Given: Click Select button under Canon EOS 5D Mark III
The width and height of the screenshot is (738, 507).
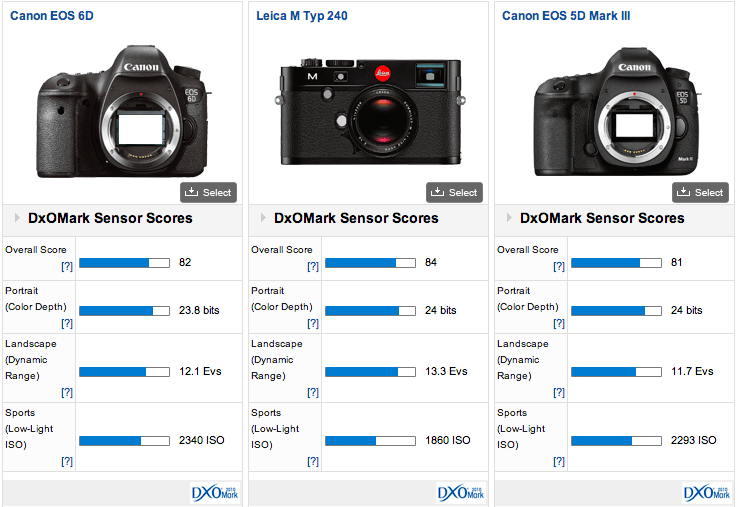Looking at the screenshot, I should 700,192.
